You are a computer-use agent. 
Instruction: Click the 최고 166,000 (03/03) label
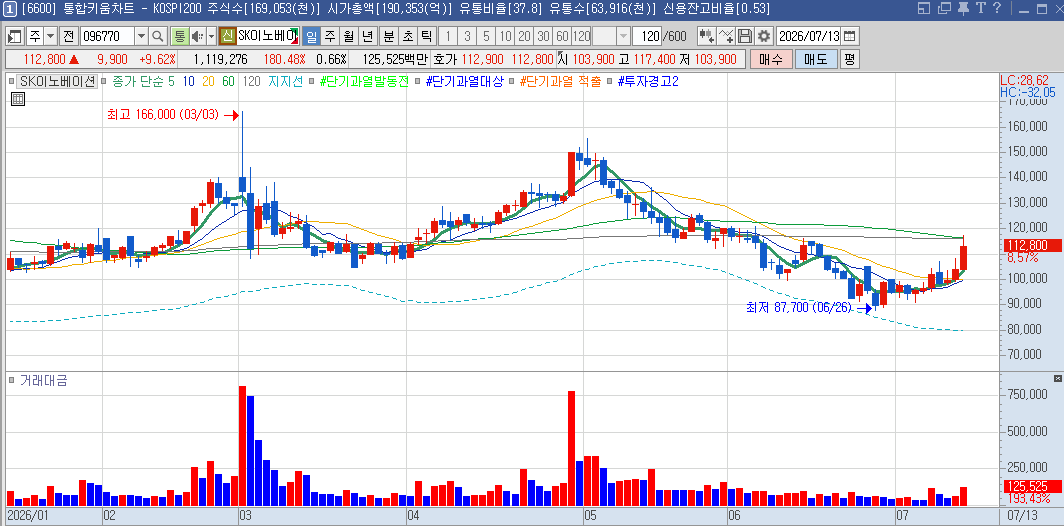[x=163, y=115]
